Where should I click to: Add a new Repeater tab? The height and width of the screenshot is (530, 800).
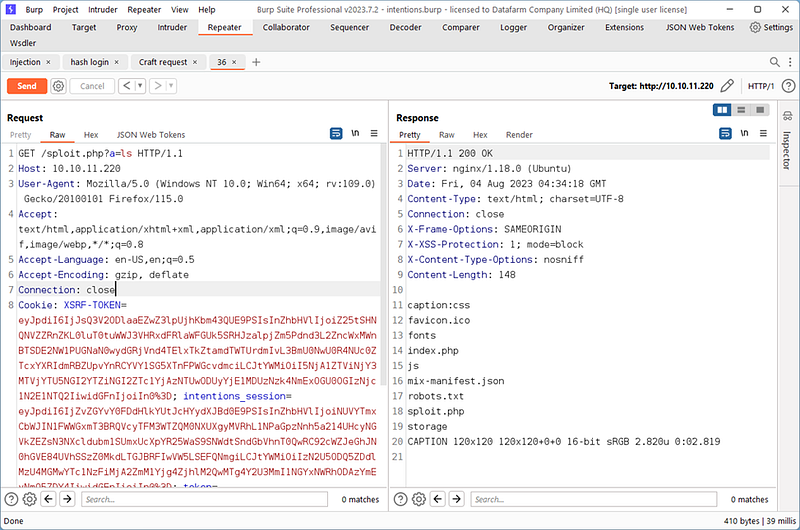[256, 62]
